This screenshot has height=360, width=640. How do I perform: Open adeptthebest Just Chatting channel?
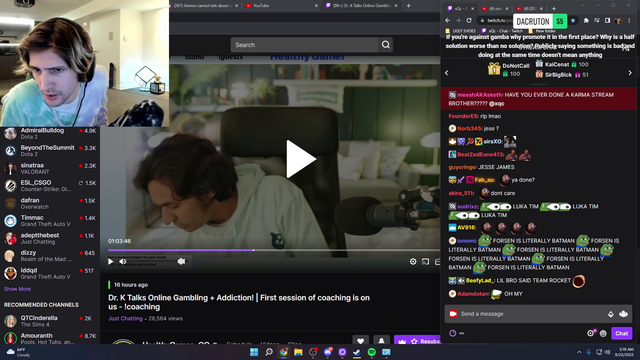point(50,238)
